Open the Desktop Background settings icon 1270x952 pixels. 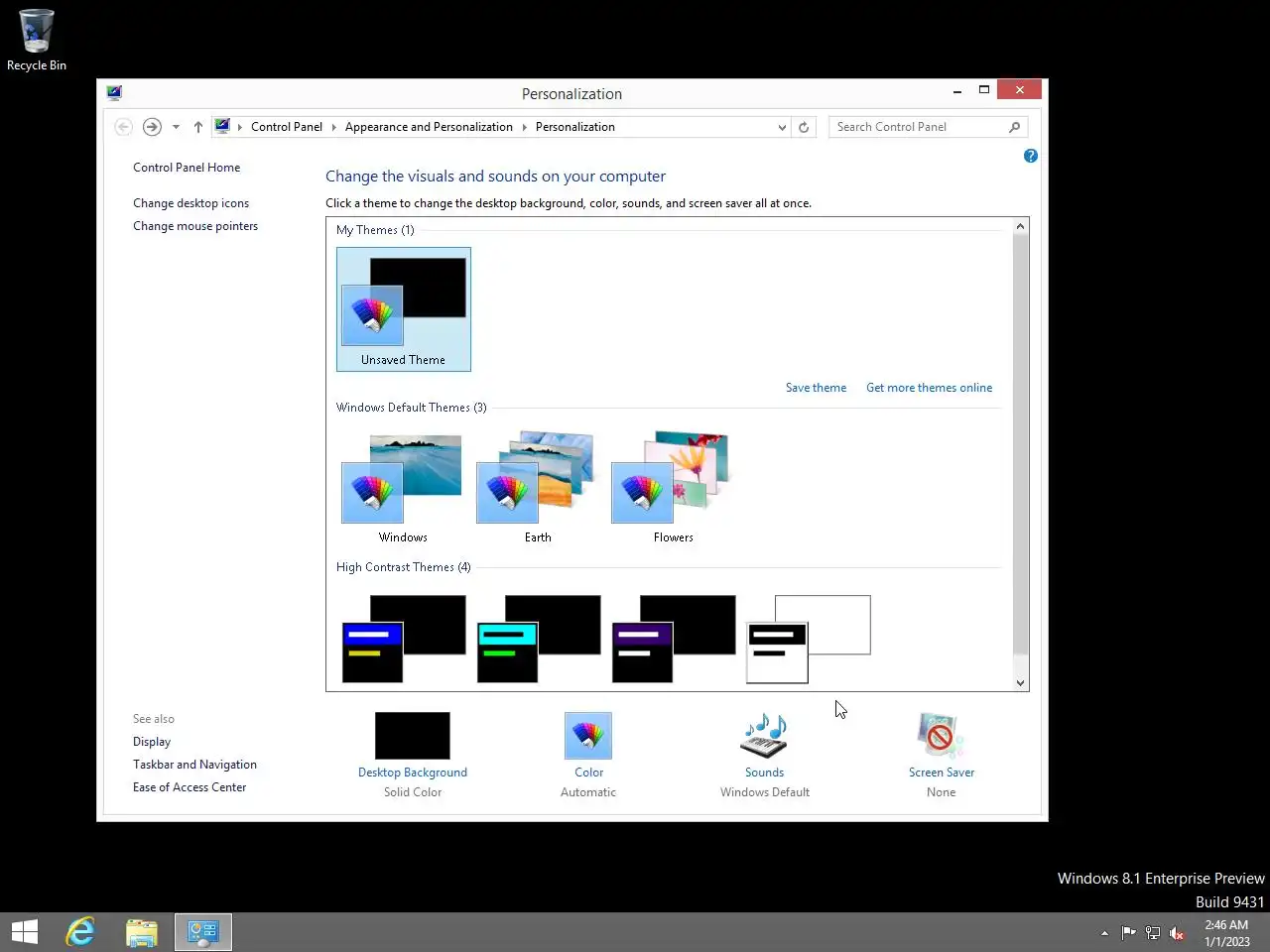click(x=413, y=736)
